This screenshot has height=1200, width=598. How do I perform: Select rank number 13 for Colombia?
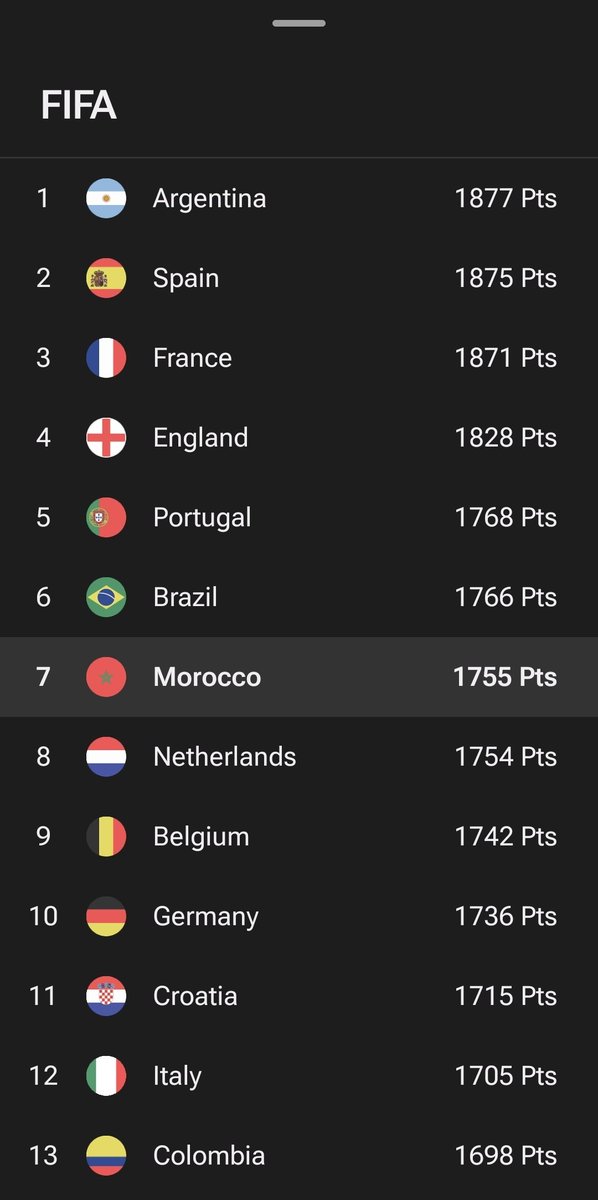point(43,1156)
